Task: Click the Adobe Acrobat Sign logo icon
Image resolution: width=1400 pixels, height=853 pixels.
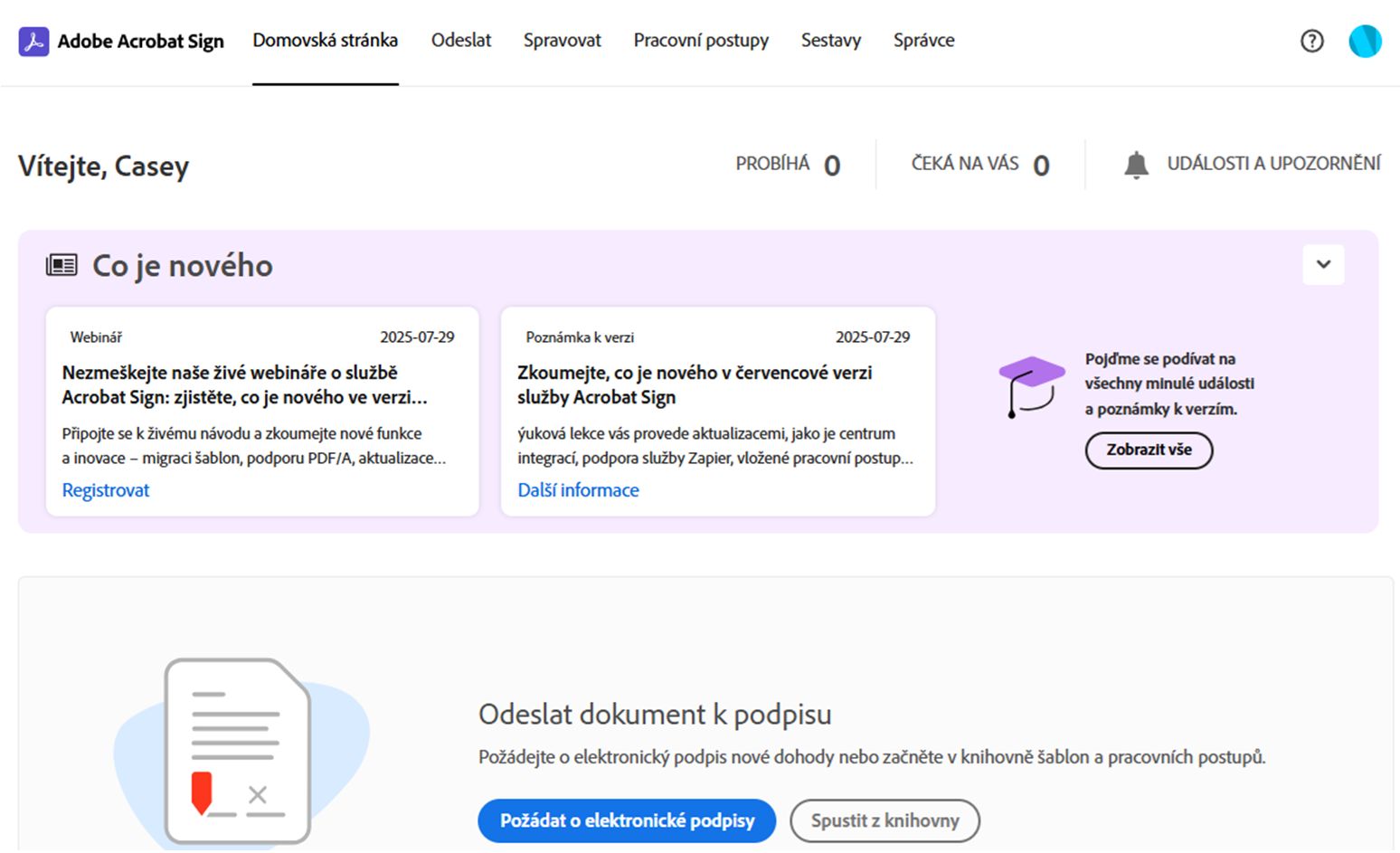Action: coord(33,42)
